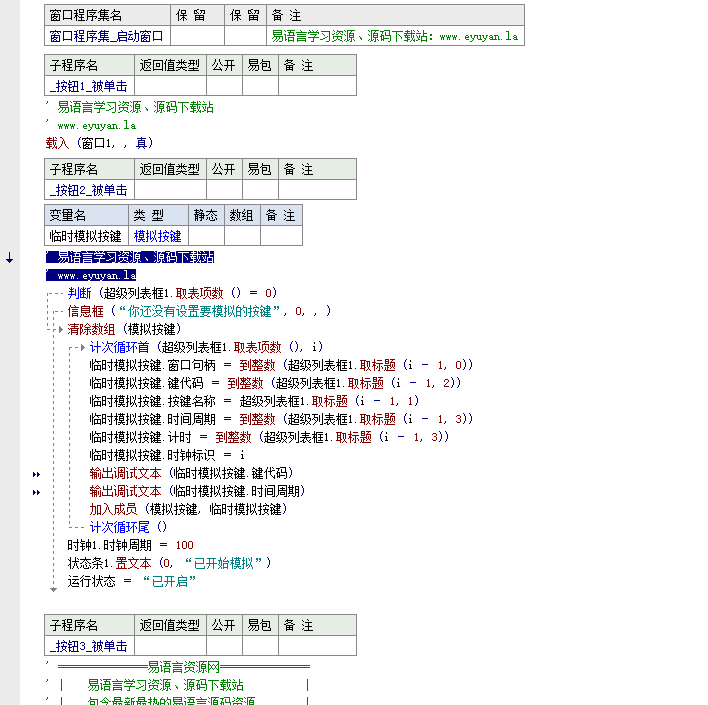
Task: Click the empty 静态 cell of 临时模拟按键
Action: [206, 236]
